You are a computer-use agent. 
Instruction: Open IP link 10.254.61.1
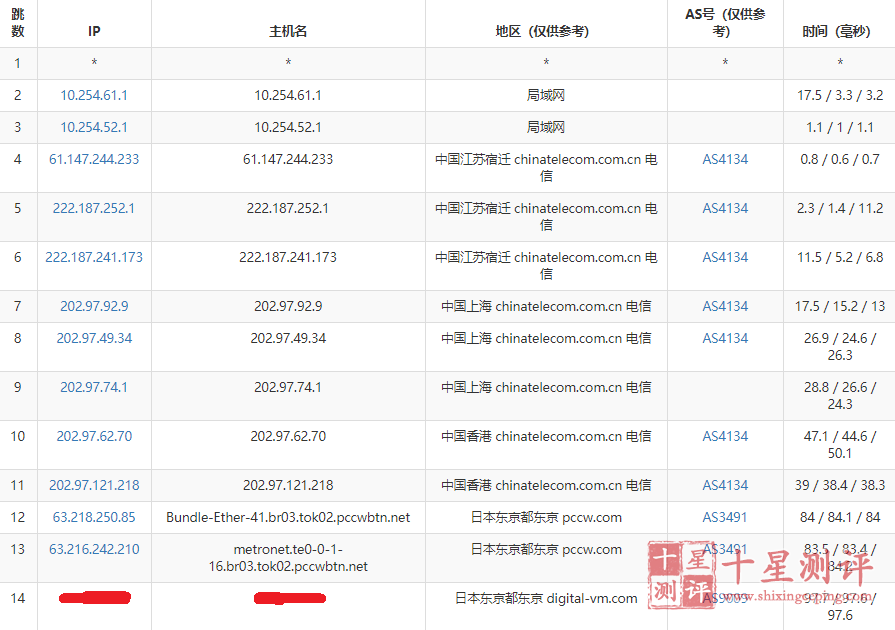(x=94, y=95)
